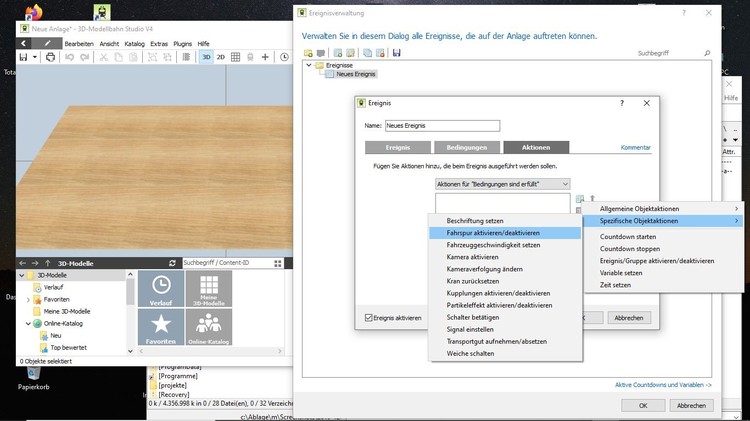Click the duplicate event icon in Ereignisverwaltung toolbar
750x421 pixels.
click(x=367, y=53)
